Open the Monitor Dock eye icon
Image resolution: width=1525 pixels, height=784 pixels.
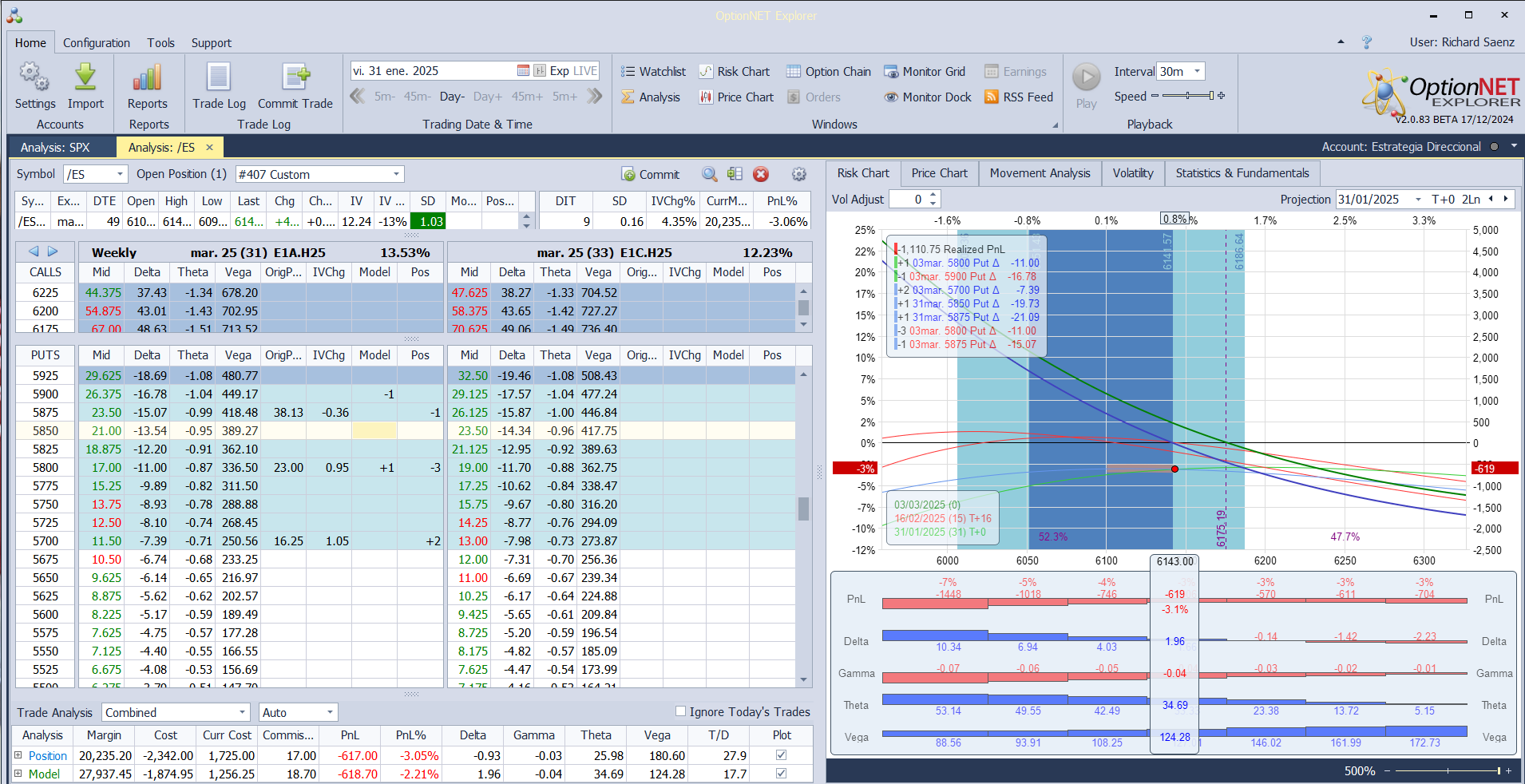tap(891, 97)
